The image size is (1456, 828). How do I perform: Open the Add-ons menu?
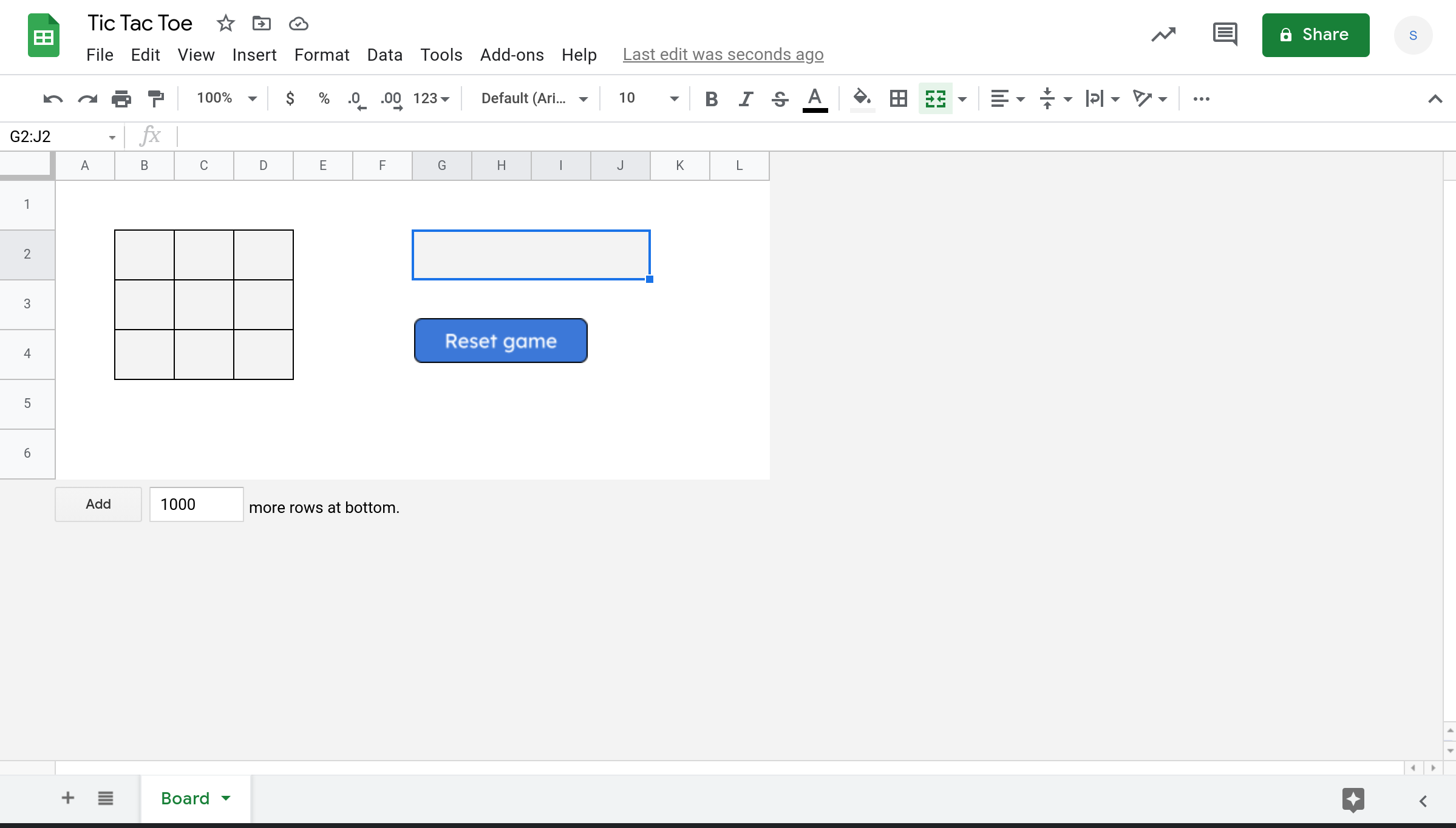(512, 55)
